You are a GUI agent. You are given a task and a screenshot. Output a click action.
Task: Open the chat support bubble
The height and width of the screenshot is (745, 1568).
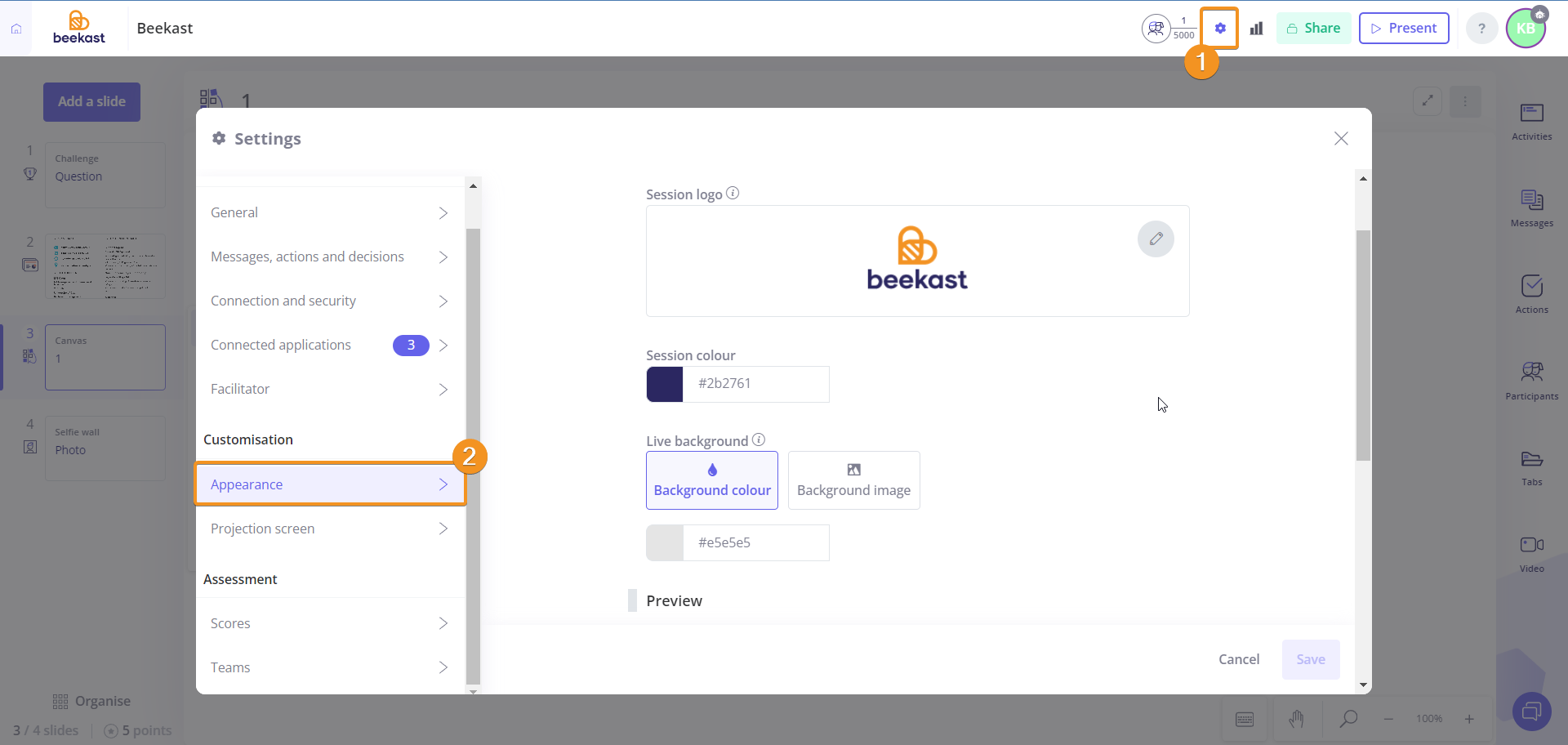coord(1531,712)
